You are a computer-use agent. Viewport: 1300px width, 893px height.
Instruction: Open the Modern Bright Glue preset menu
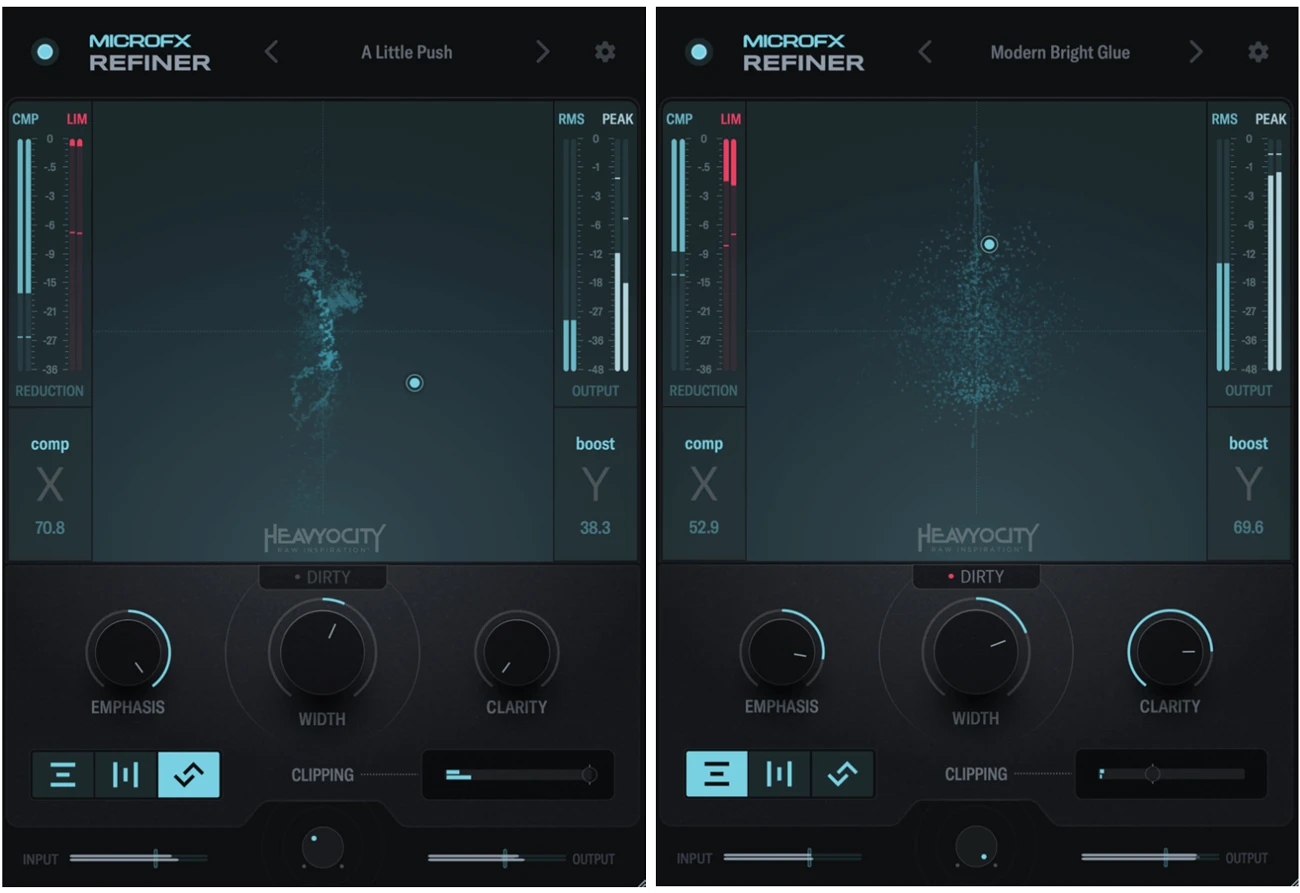(1060, 52)
